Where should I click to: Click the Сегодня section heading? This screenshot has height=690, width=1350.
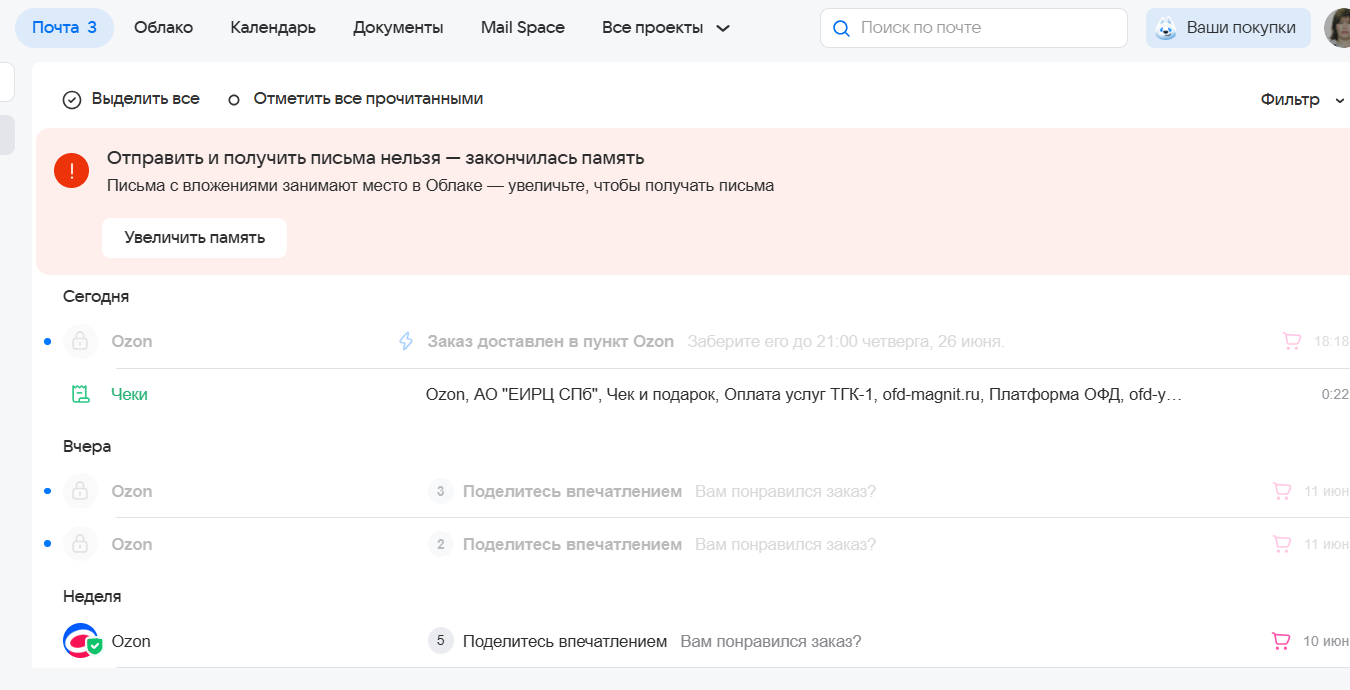click(96, 297)
